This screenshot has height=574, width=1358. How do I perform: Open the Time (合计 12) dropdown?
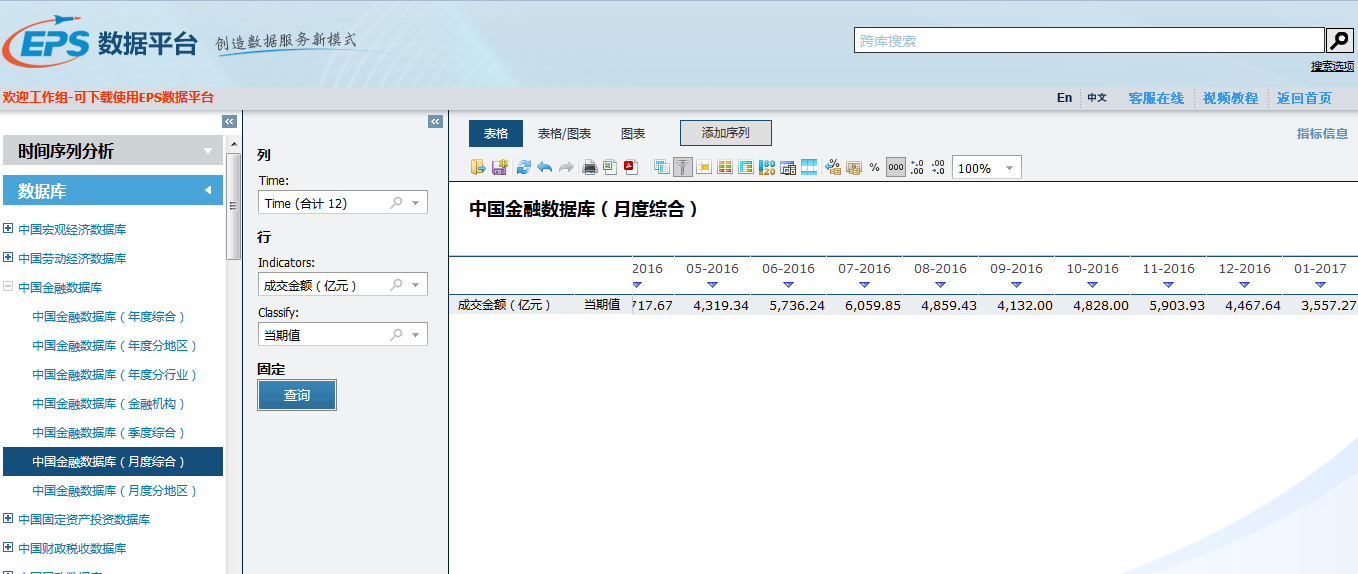point(343,202)
